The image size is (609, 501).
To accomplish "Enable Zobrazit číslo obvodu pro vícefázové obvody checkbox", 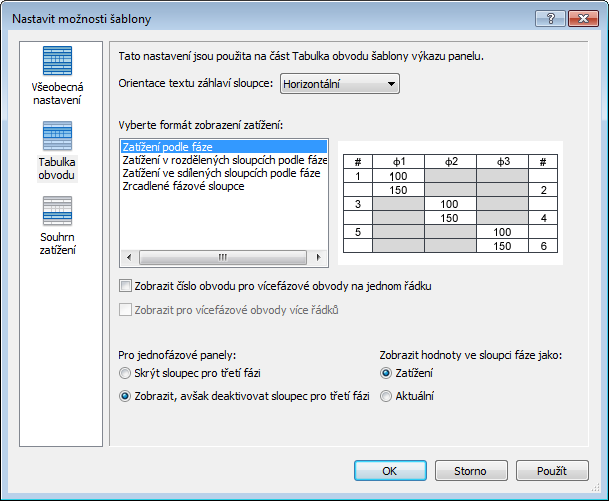I will click(125, 286).
